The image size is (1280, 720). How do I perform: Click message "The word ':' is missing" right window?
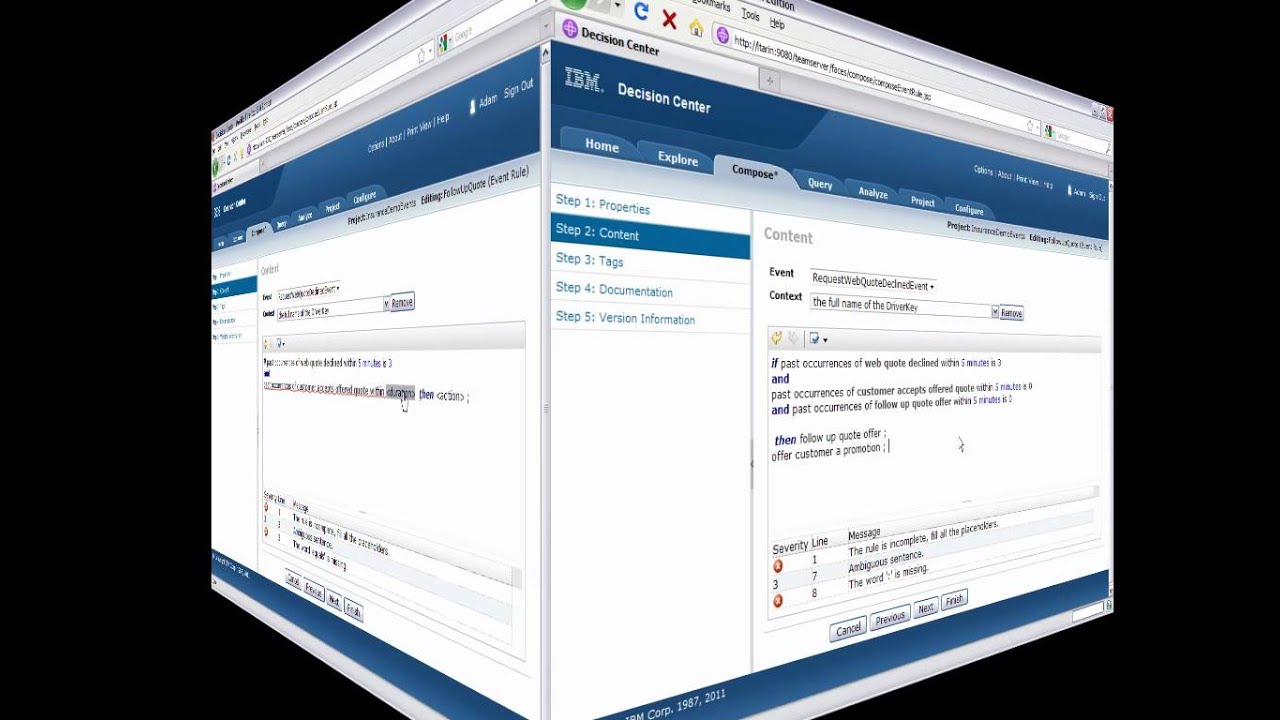888,577
